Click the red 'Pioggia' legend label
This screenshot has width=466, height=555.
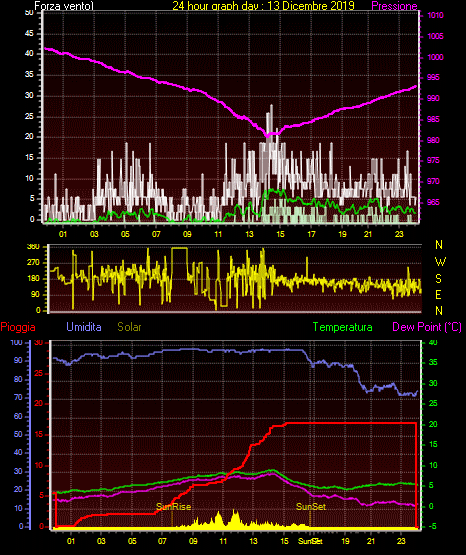pyautogui.click(x=18, y=327)
